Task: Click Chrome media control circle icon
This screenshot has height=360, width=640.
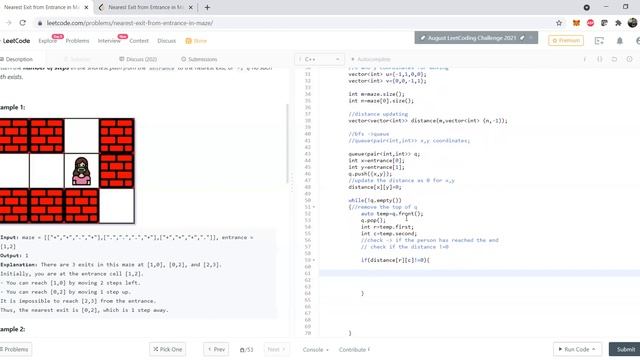Action: point(587,7)
